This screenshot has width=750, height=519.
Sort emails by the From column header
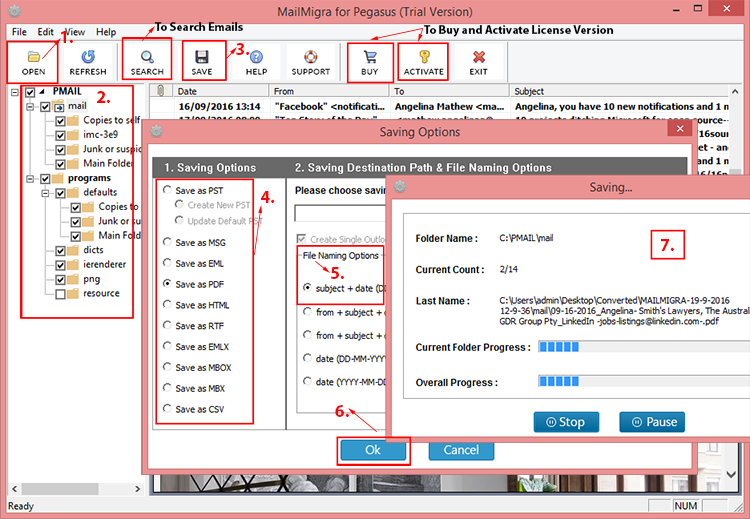point(330,90)
